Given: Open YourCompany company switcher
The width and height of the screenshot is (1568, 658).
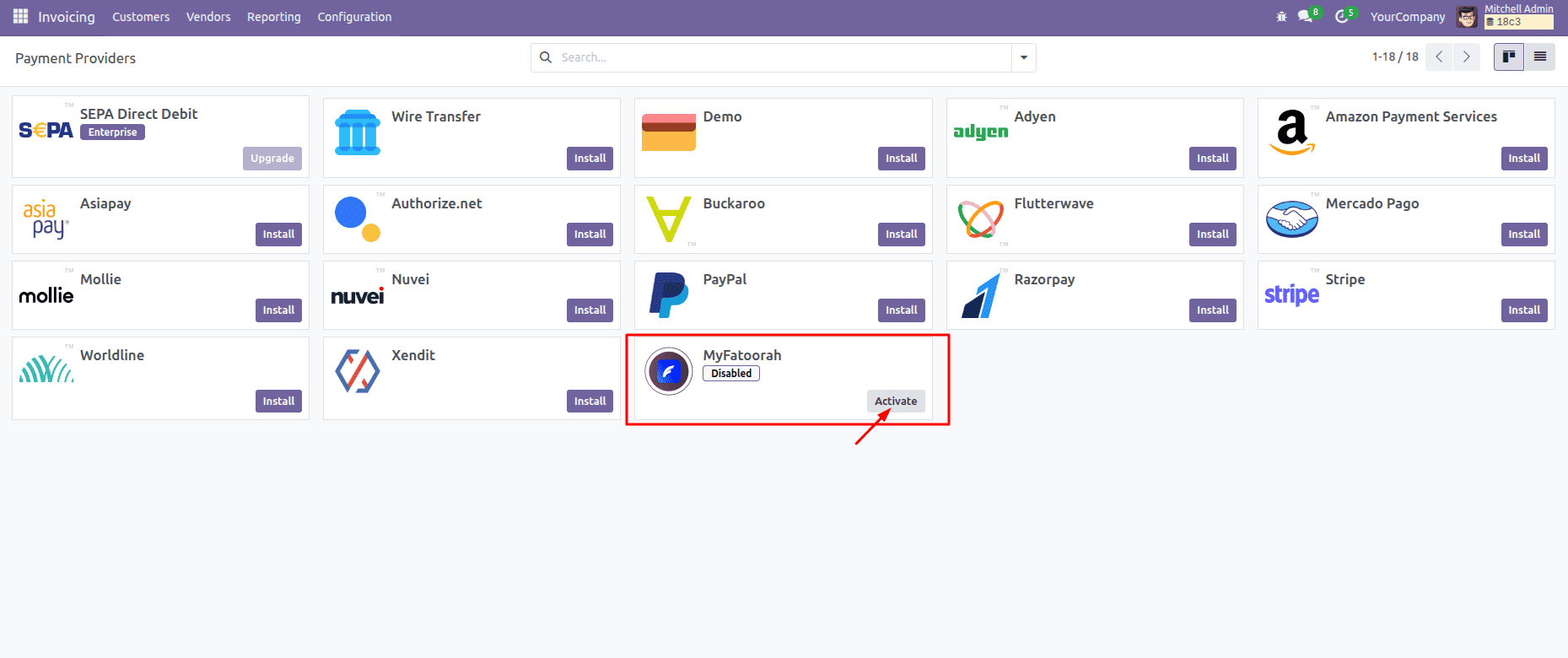Looking at the screenshot, I should [x=1407, y=17].
